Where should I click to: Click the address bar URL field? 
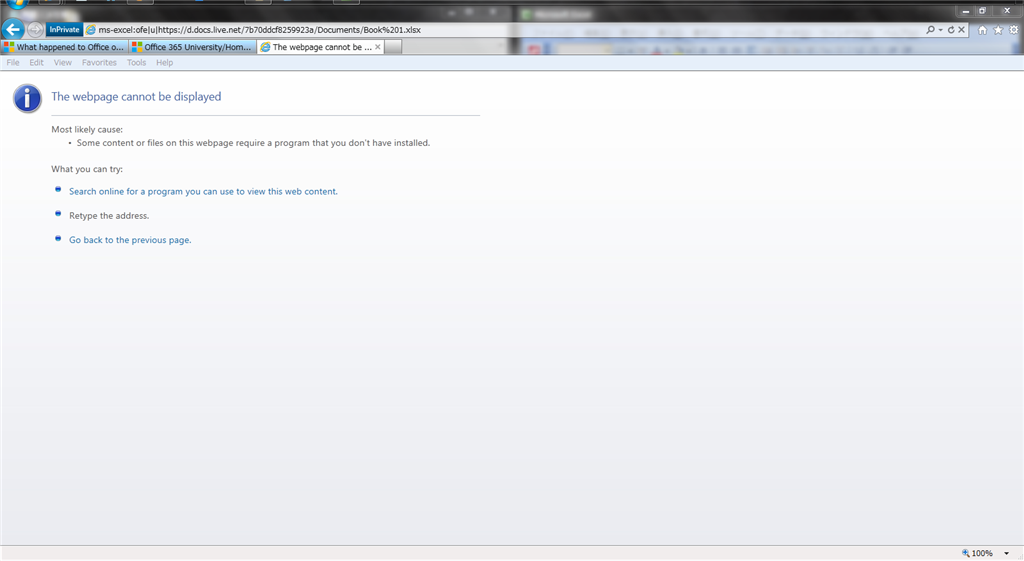[509, 29]
